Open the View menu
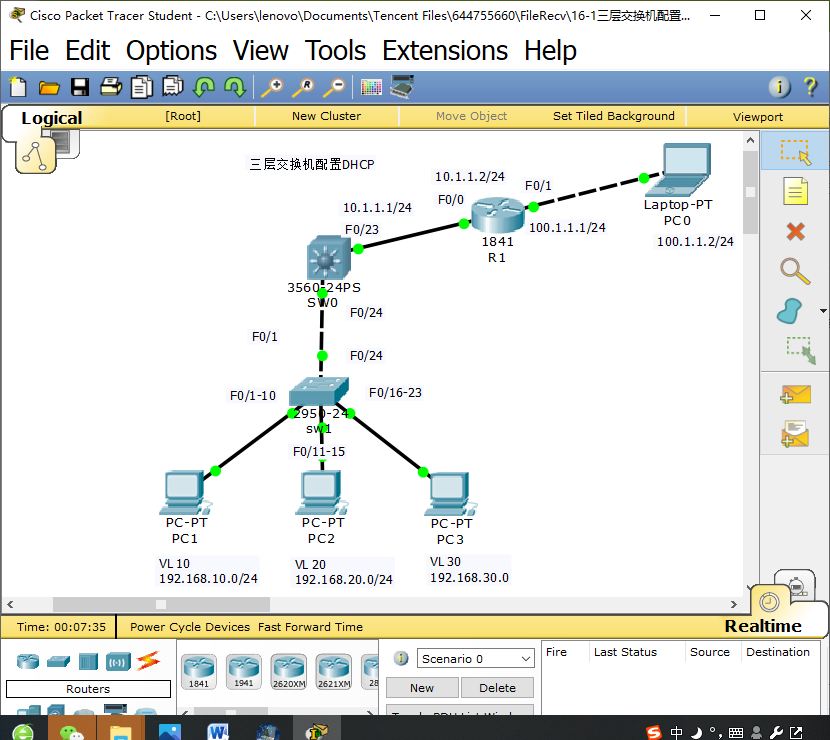 pos(261,51)
